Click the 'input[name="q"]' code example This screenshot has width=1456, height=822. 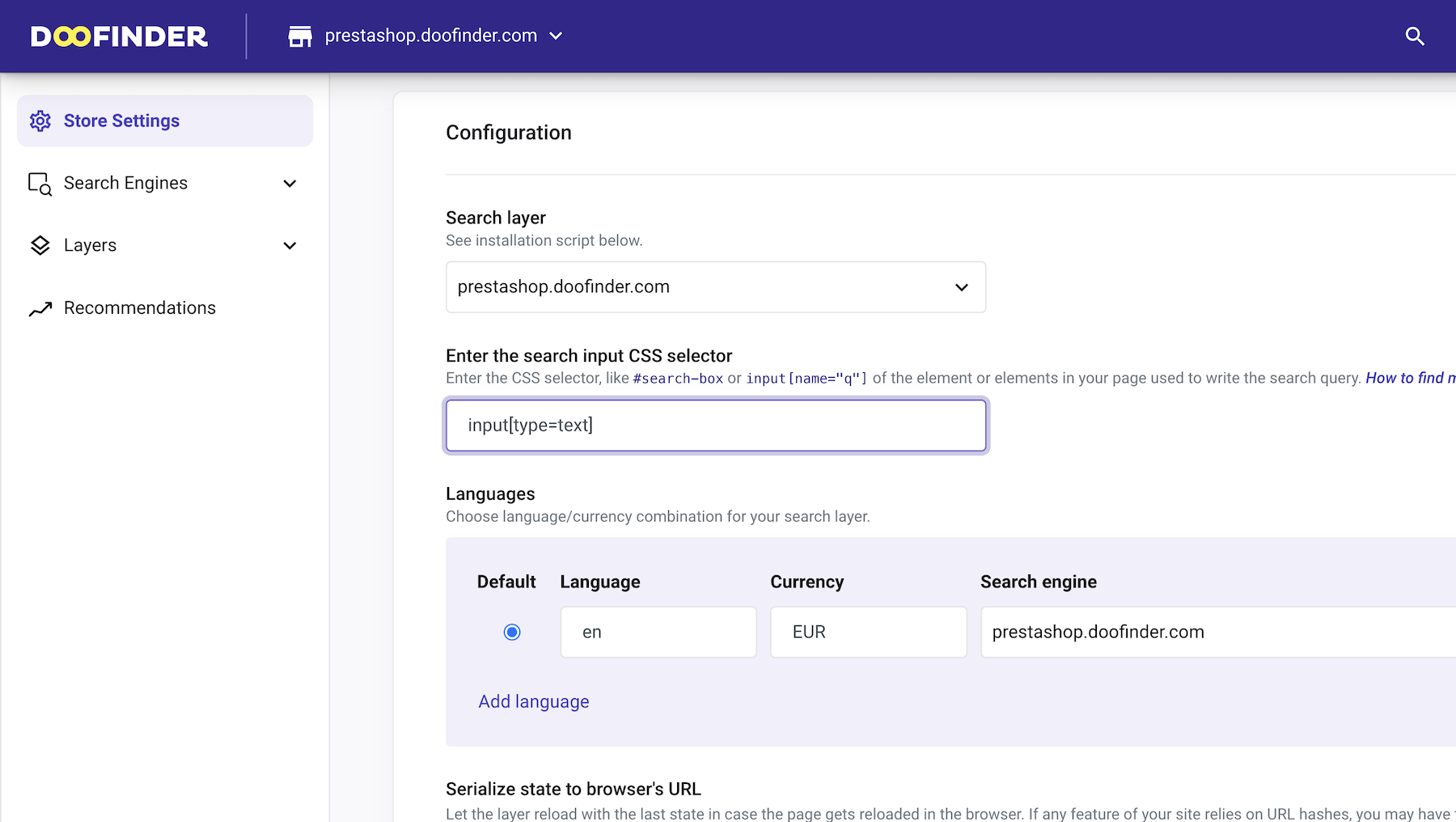806,379
